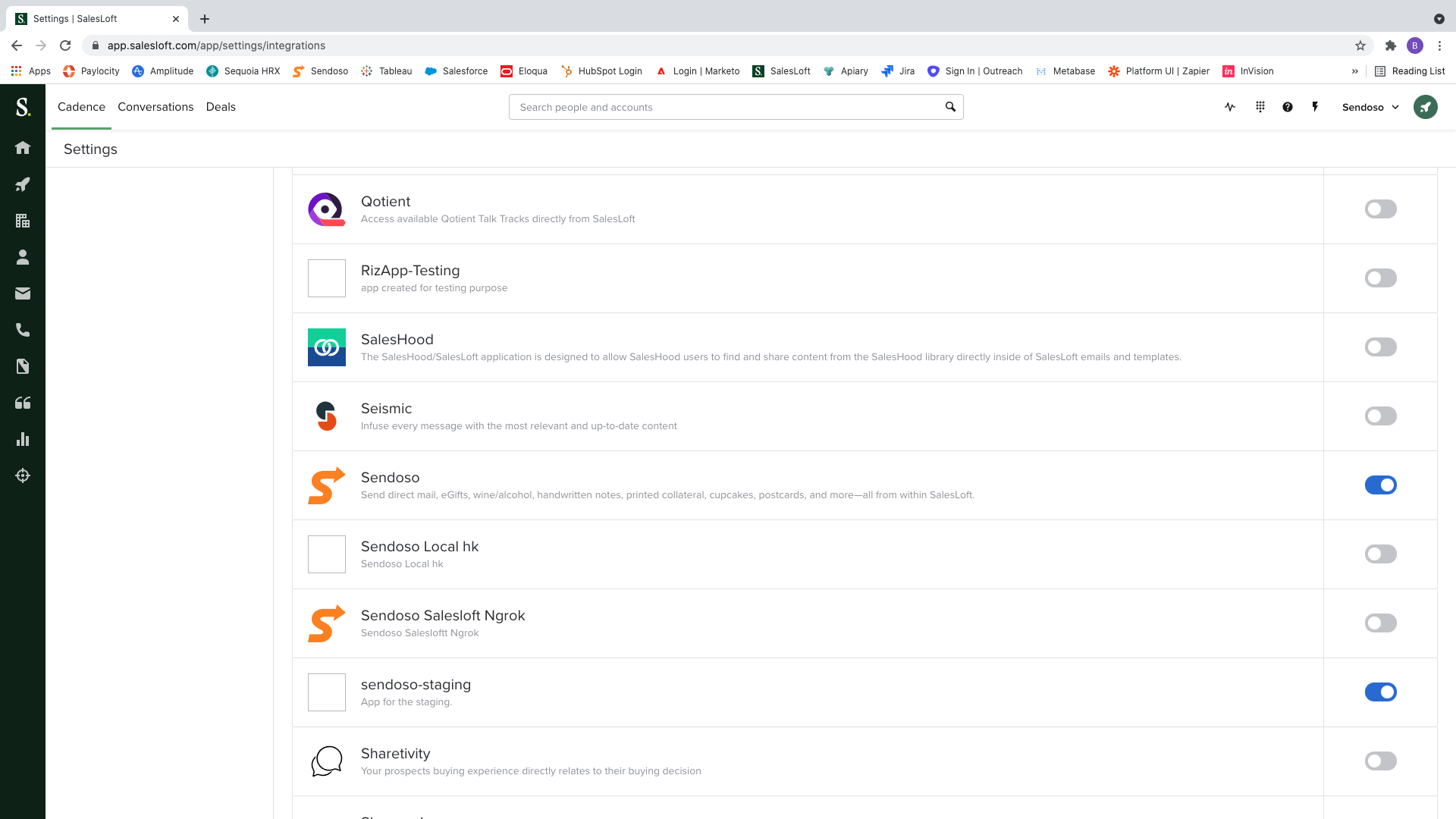This screenshot has height=819, width=1456.
Task: Open the apps grid icon in header
Action: coord(1260,107)
